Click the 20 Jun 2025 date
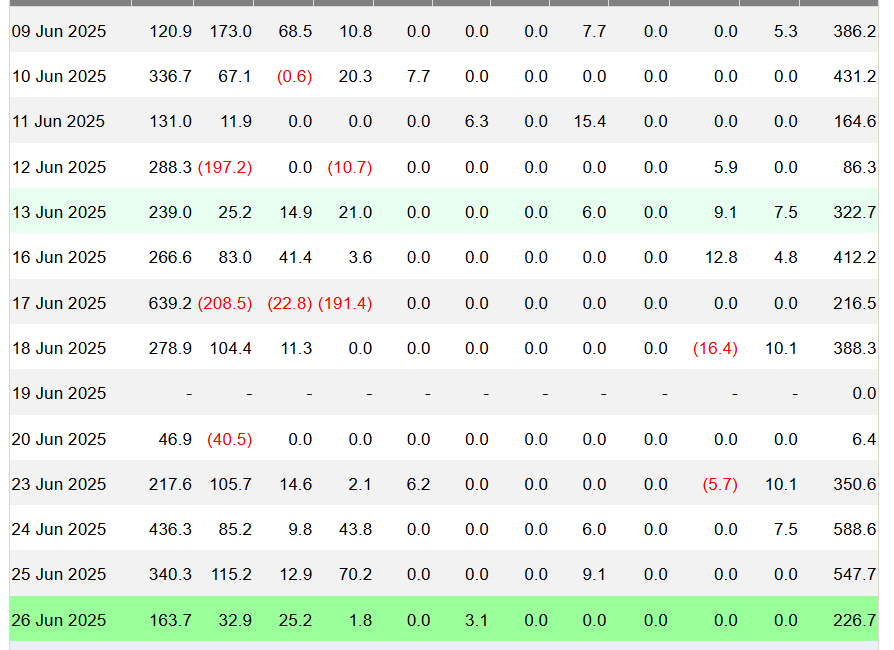This screenshot has height=650, width=894. 59,439
